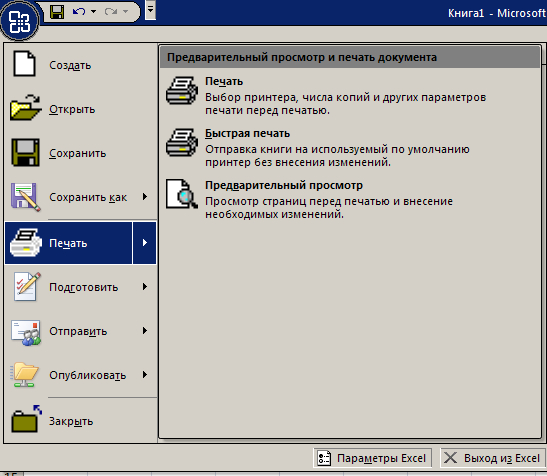Click the X icon on Выход из Excel
Viewport: 547px width, 476px height.
coord(450,458)
